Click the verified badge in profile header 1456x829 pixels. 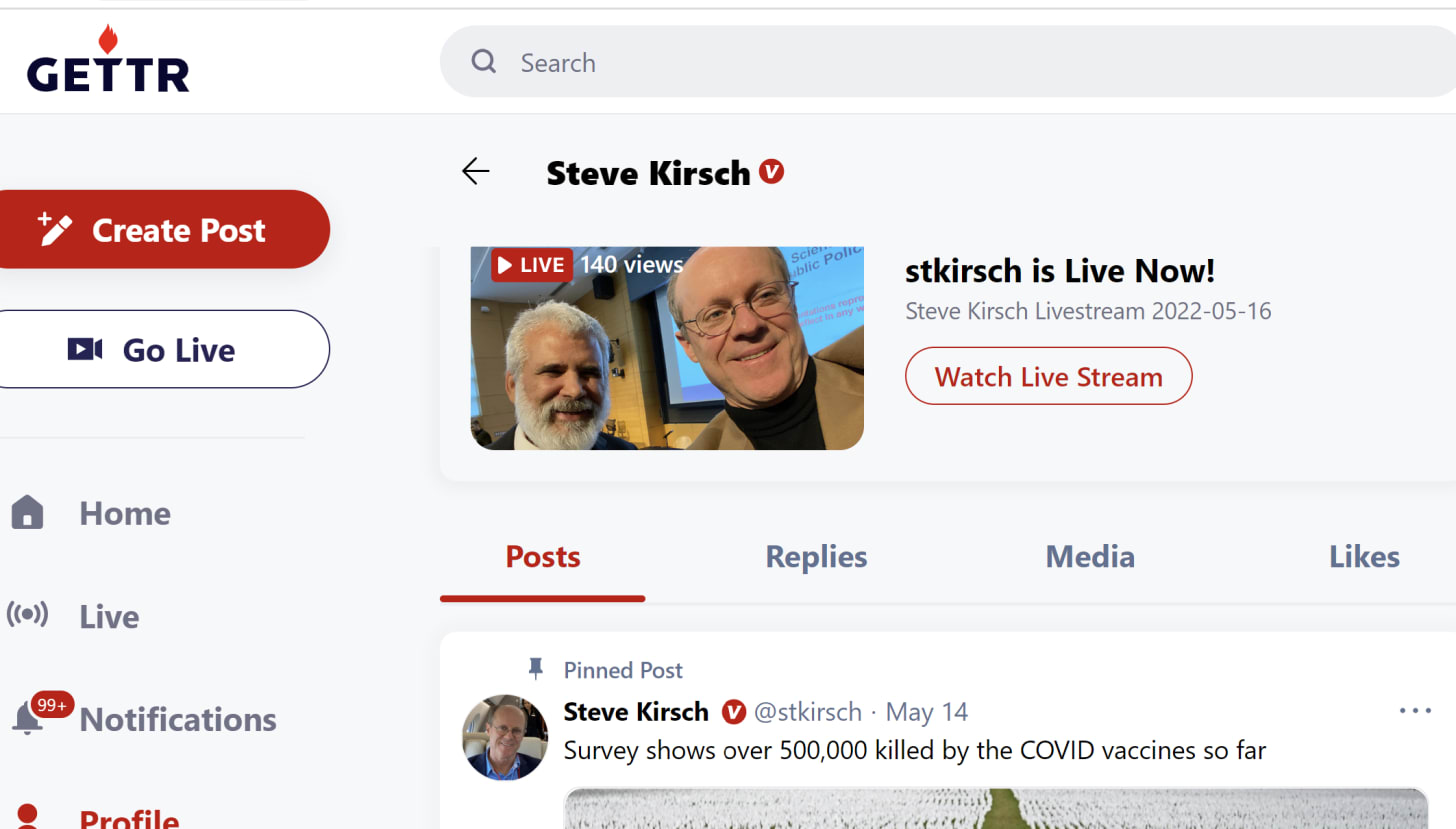click(771, 172)
